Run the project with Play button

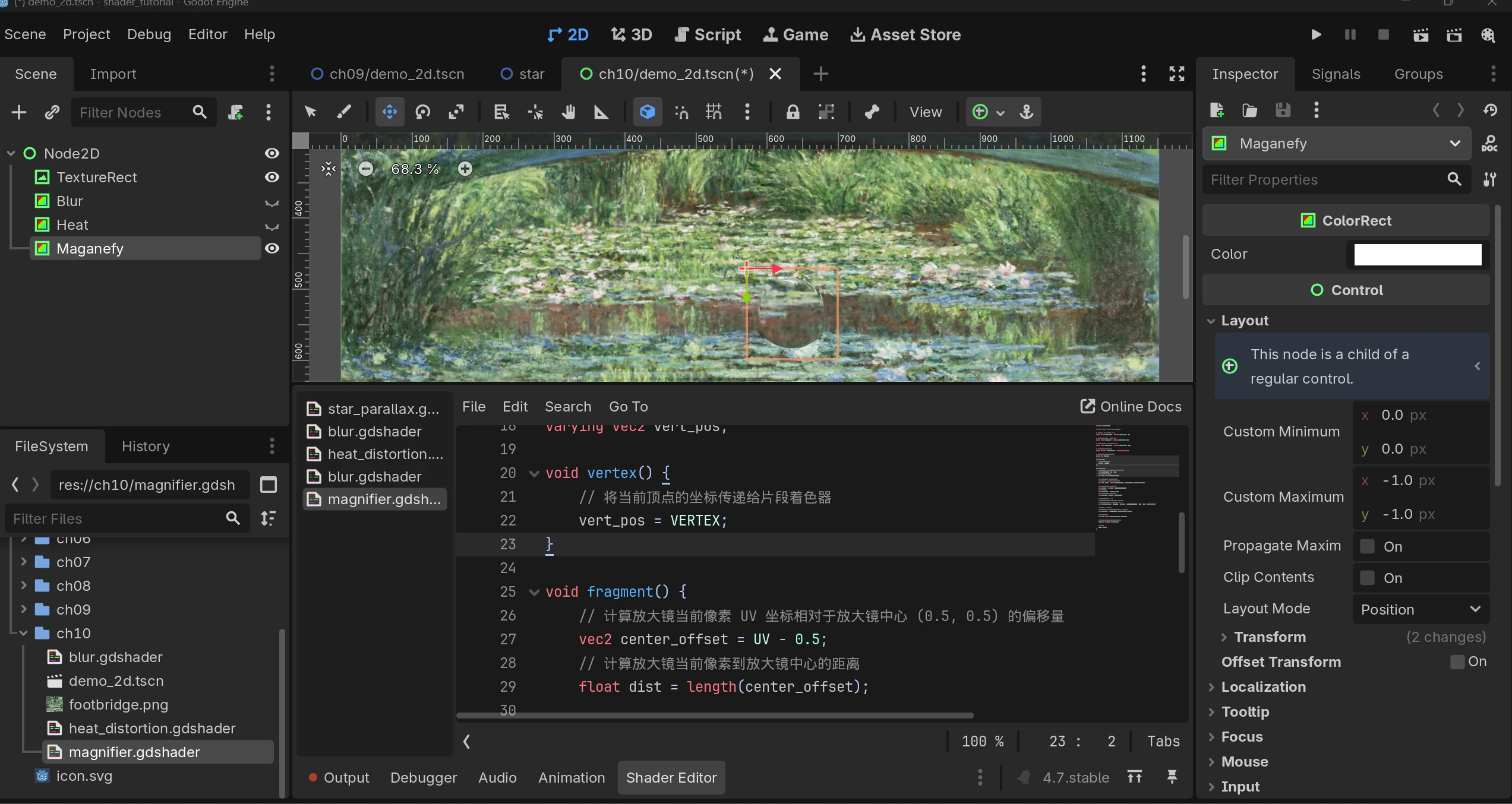(1317, 34)
